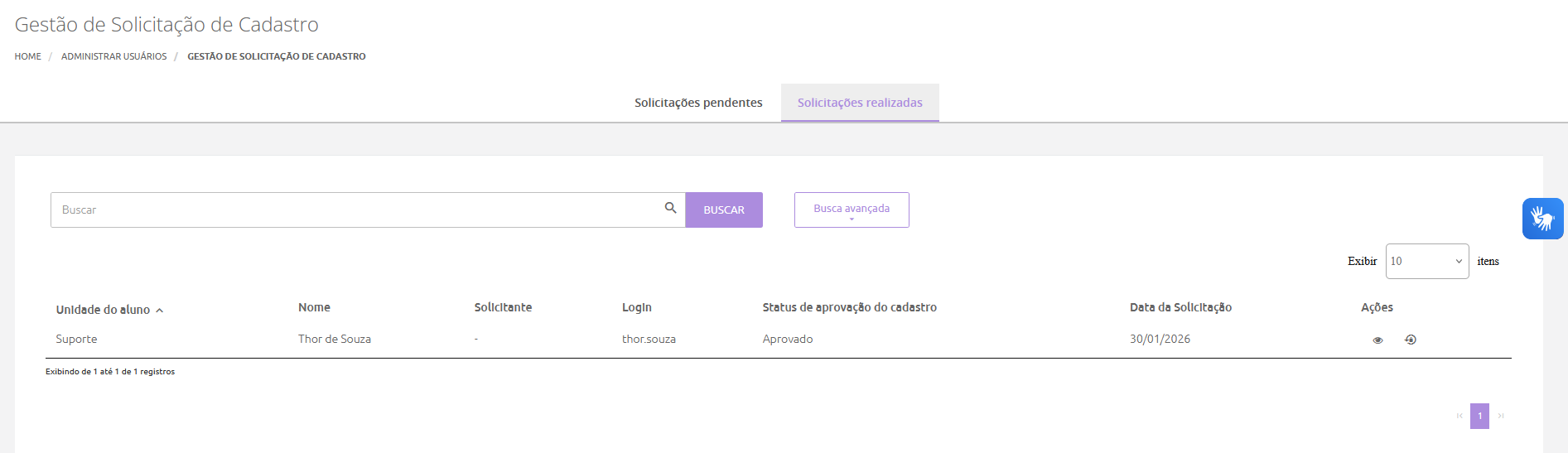The height and width of the screenshot is (453, 1568).
Task: Sort by Status de aprovação do cadastro
Action: click(849, 307)
